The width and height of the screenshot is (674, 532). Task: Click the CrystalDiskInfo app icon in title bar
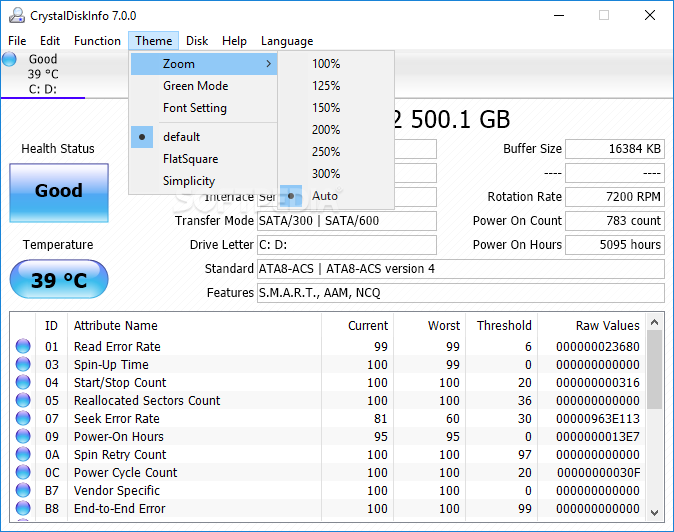(17, 15)
